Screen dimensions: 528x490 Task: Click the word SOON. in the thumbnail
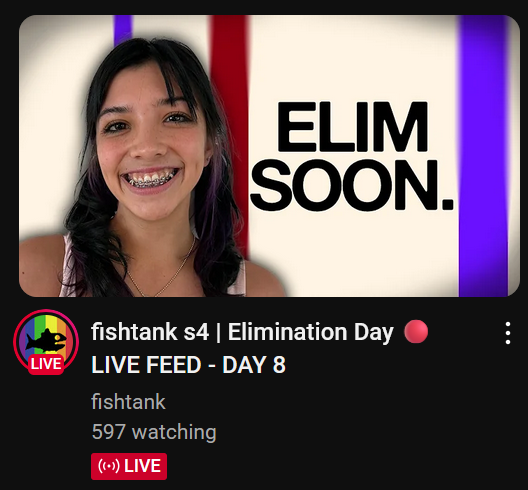coord(352,185)
